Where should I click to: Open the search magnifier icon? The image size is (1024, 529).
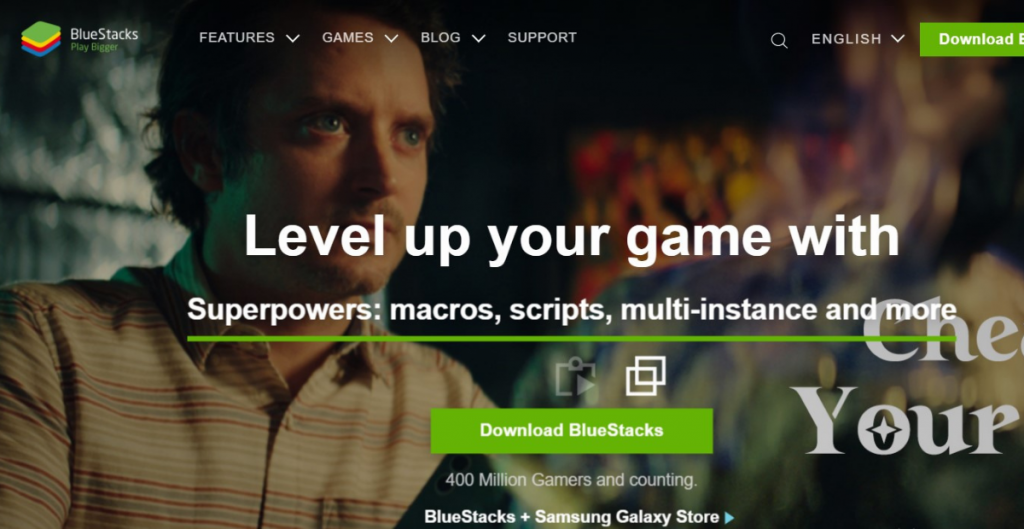point(778,40)
